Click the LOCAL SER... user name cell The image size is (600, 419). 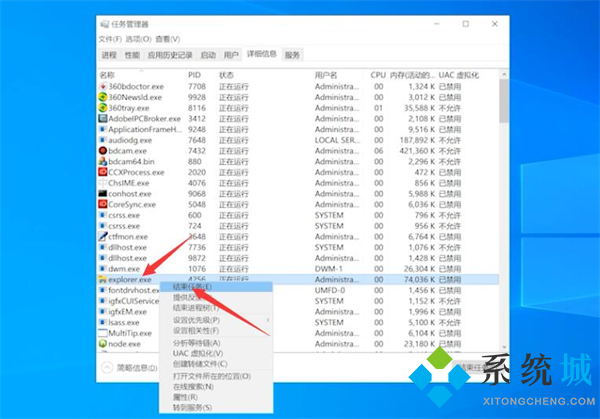click(338, 140)
